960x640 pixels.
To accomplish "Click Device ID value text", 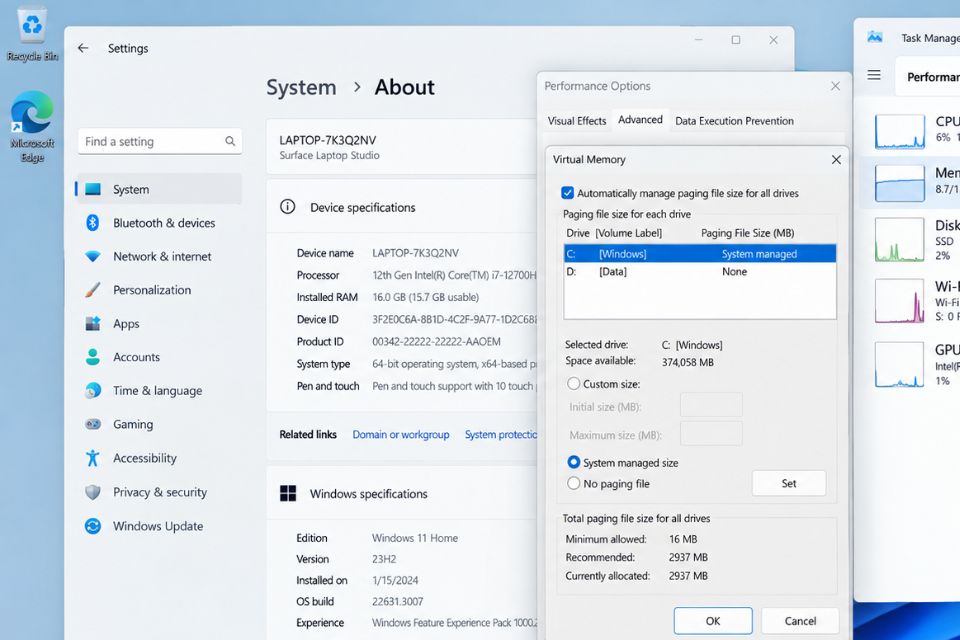I will point(454,319).
